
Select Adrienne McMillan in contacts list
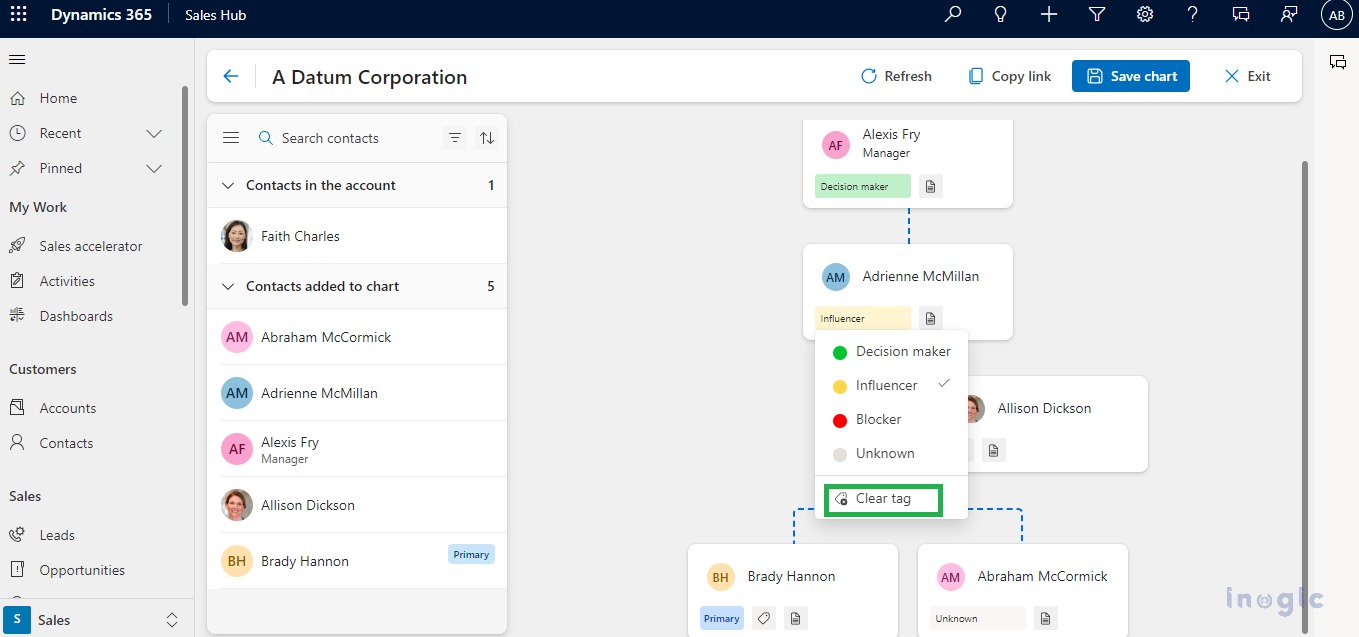click(x=357, y=393)
